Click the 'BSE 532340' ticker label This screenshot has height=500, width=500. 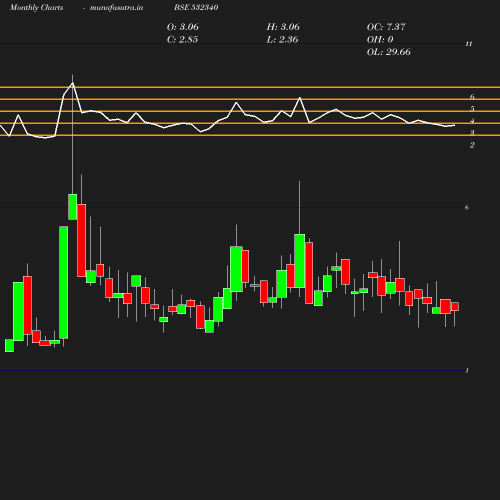[196, 8]
